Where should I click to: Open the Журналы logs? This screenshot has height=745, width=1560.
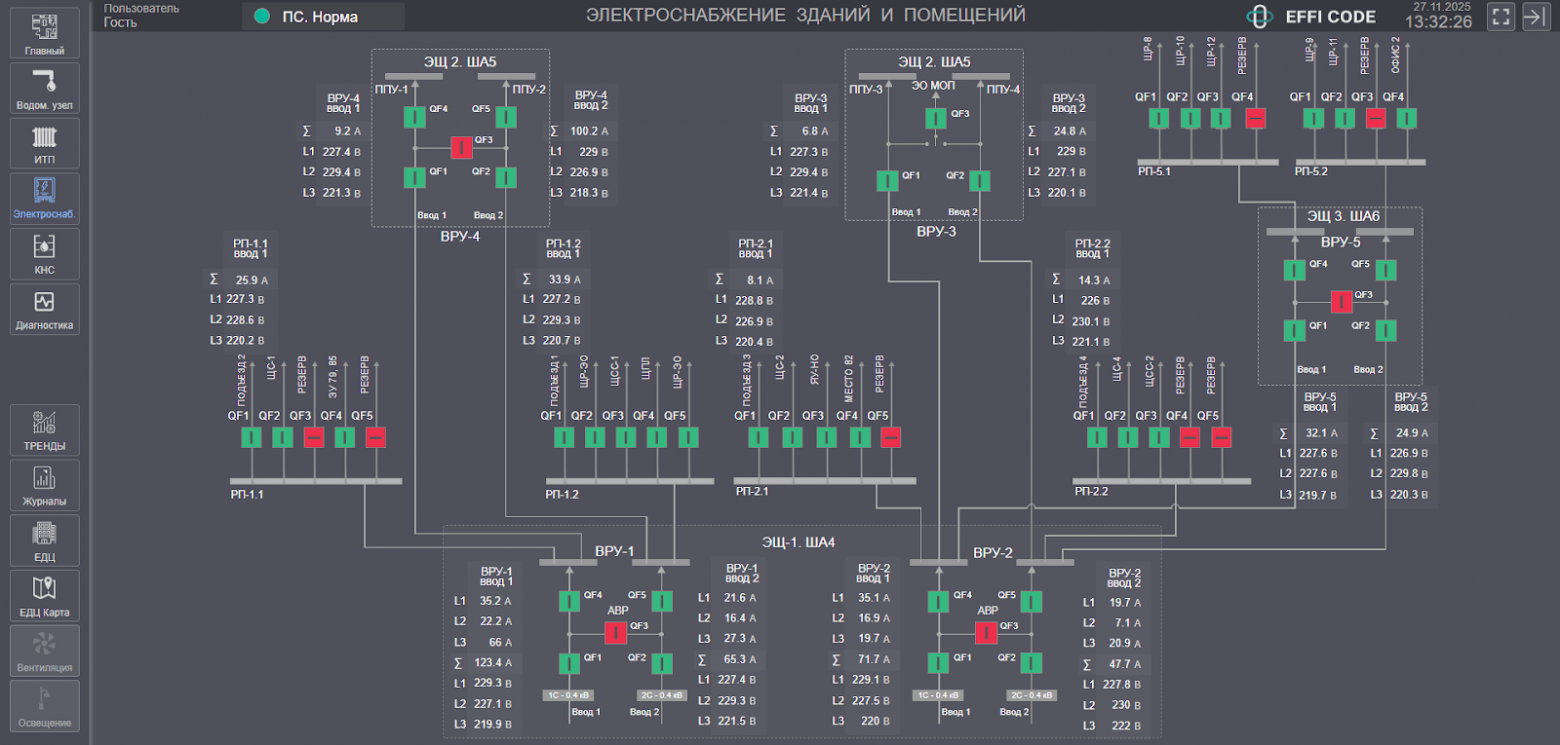coord(45,485)
